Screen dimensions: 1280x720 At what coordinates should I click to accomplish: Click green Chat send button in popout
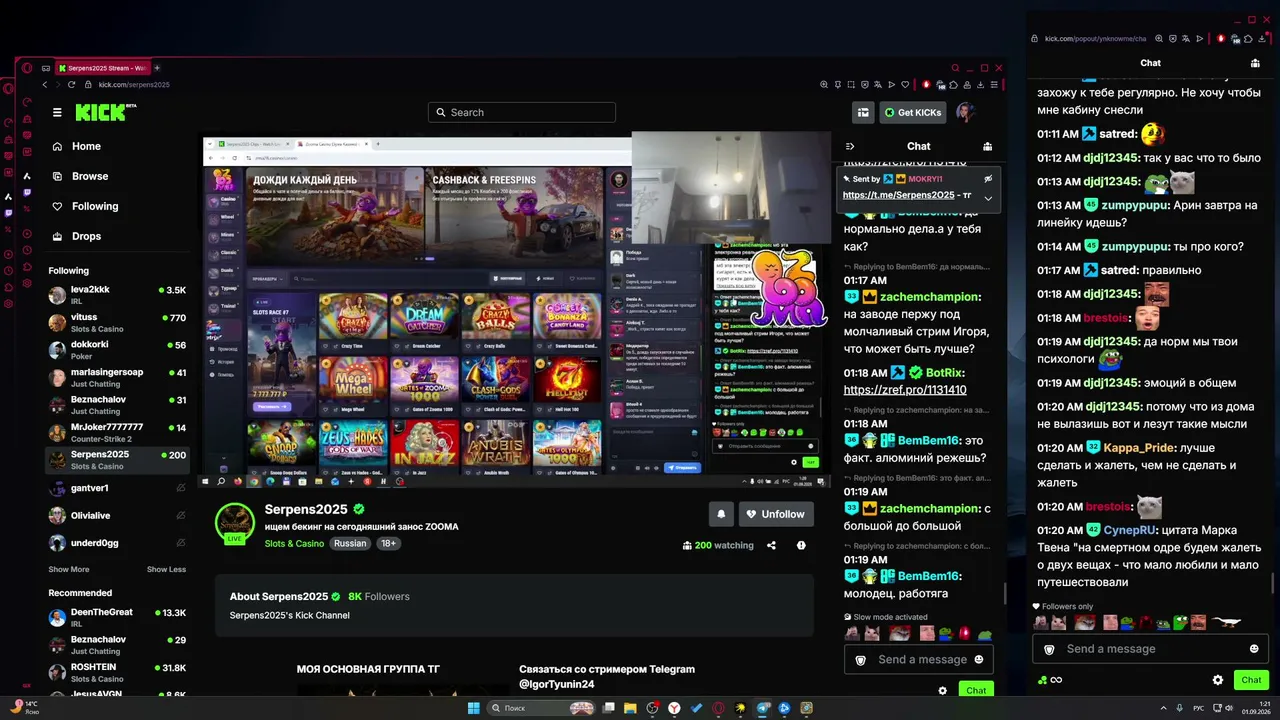point(1252,680)
